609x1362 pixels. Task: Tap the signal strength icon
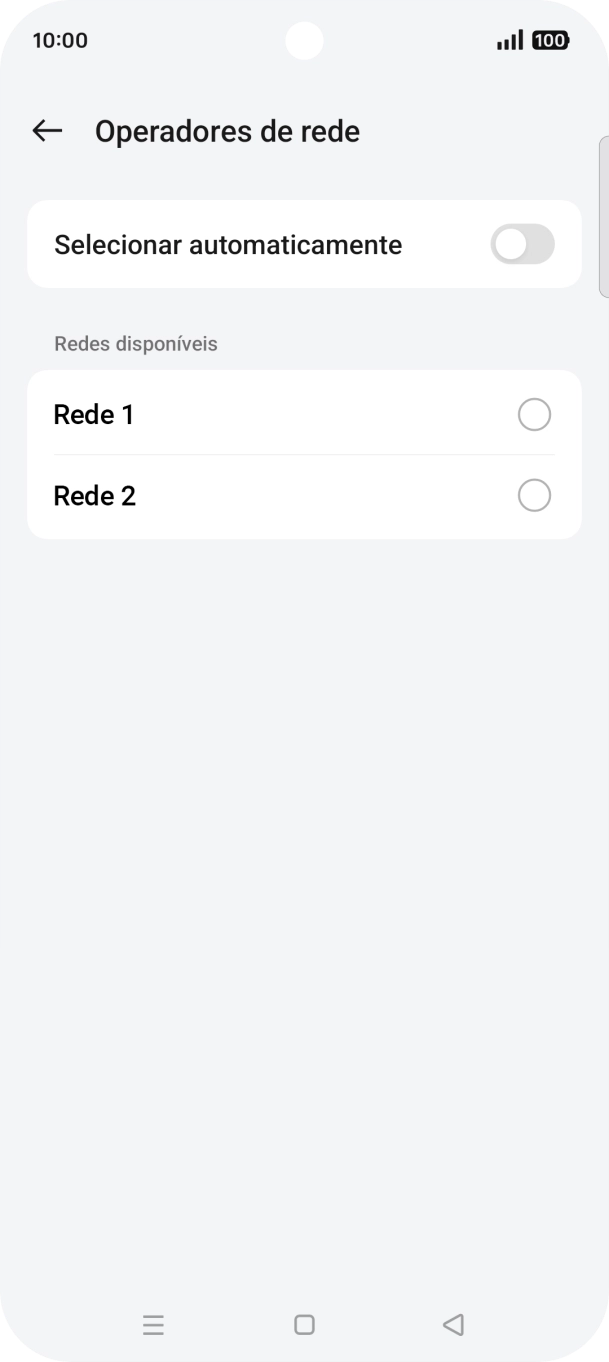pyautogui.click(x=510, y=40)
